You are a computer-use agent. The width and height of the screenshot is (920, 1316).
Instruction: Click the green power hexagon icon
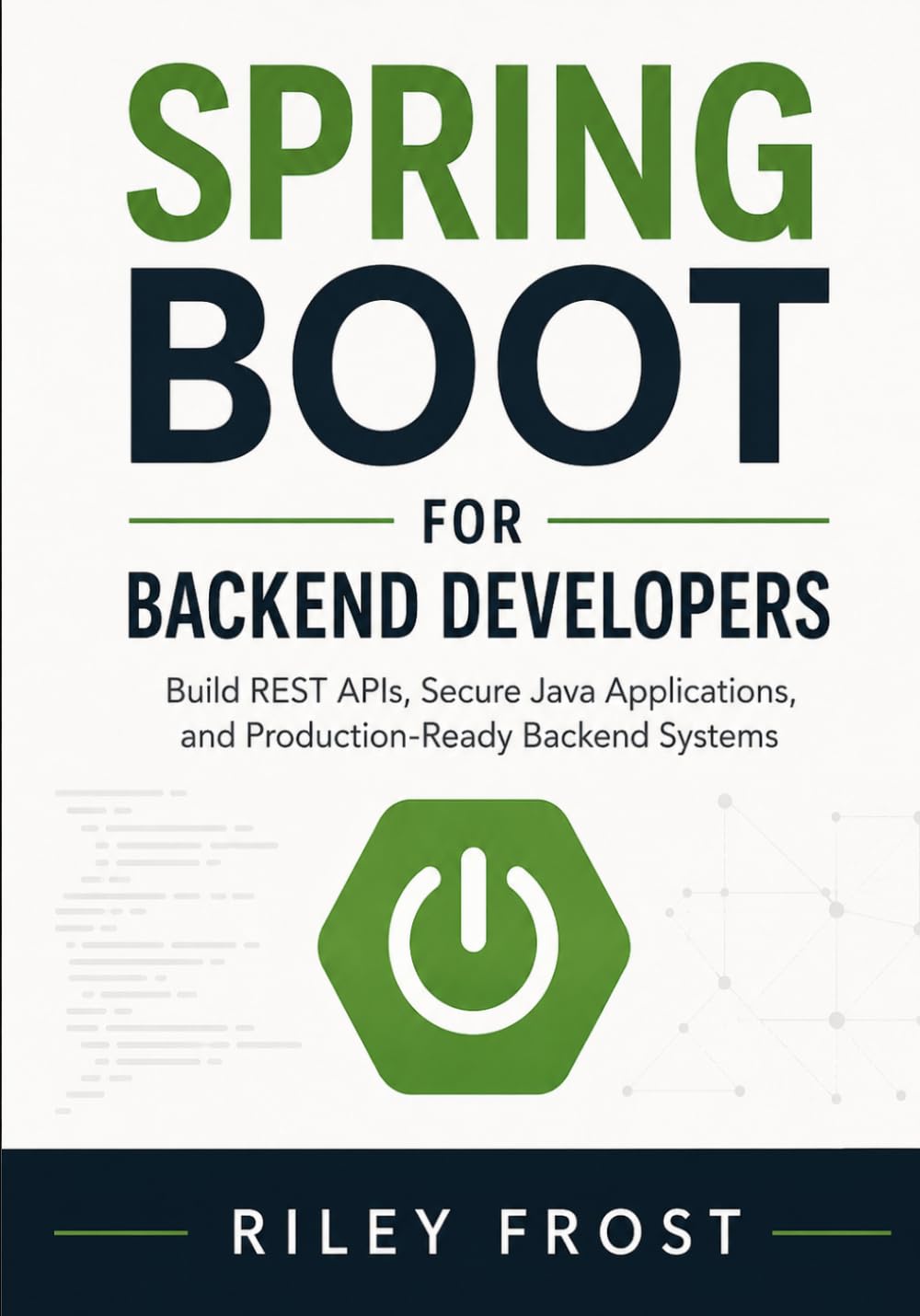(x=474, y=945)
